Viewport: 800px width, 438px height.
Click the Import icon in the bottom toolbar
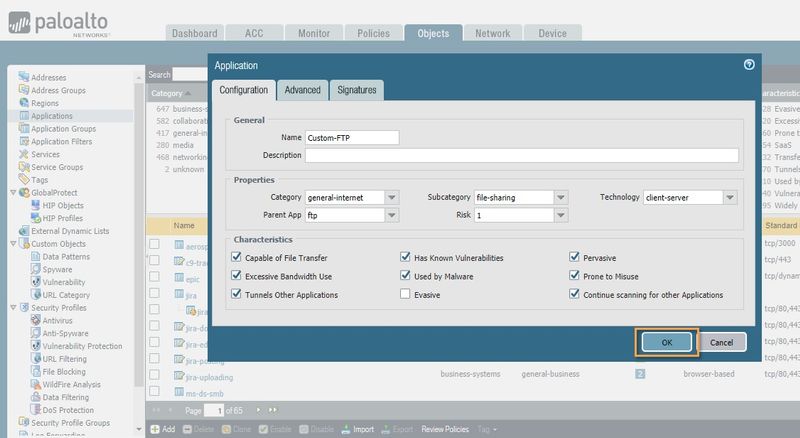(345, 429)
